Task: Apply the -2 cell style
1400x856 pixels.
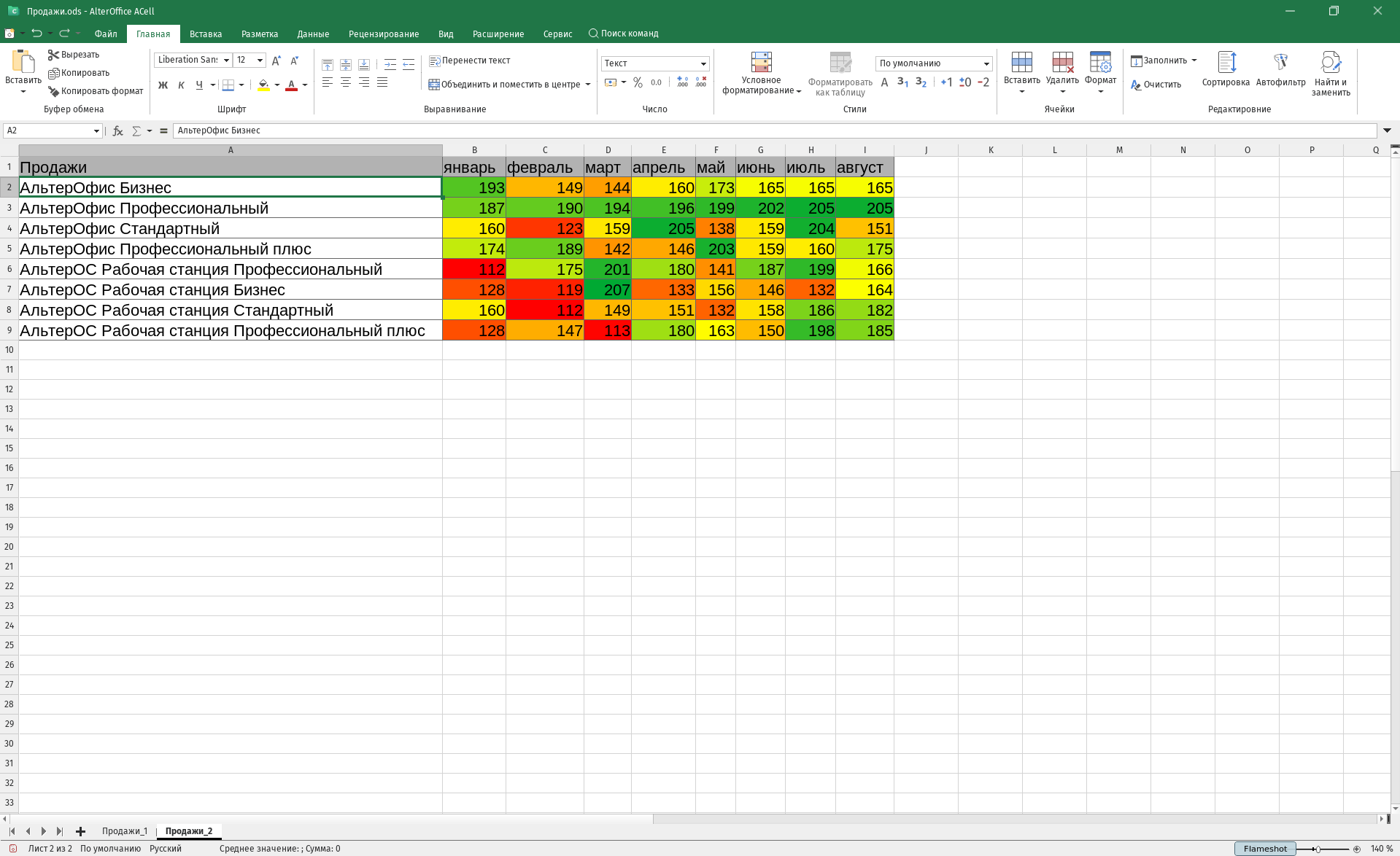Action: [983, 82]
